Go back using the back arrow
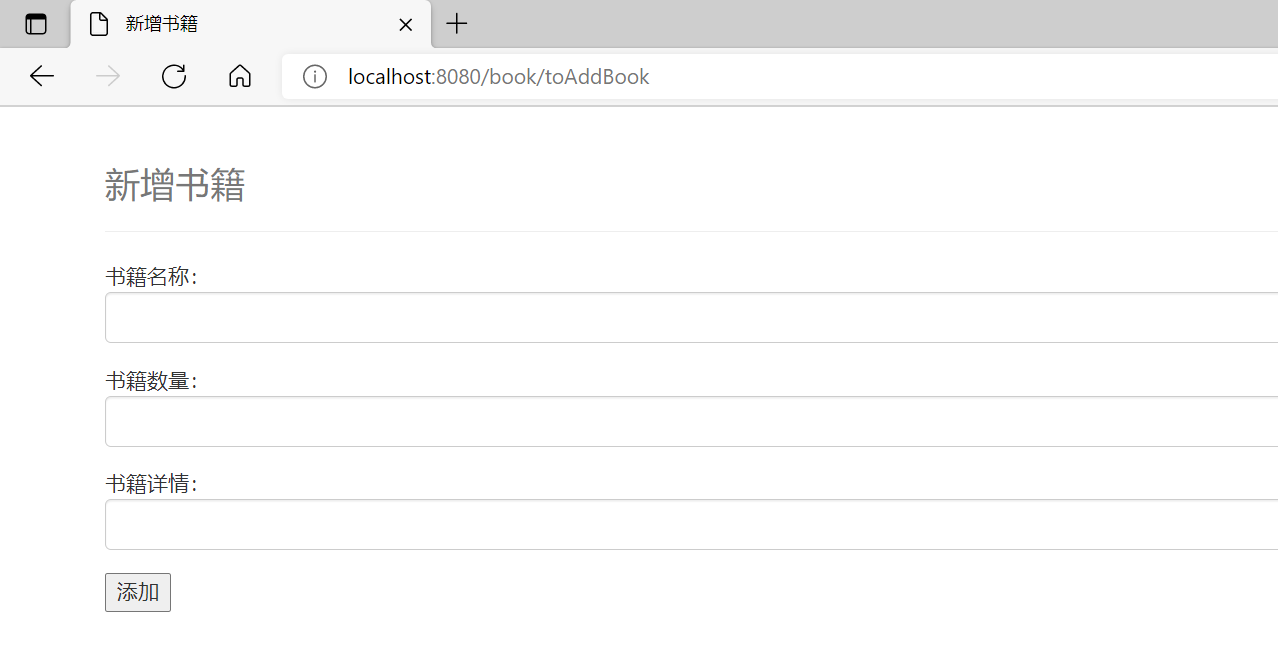Image resolution: width=1278 pixels, height=651 pixels. (42, 76)
